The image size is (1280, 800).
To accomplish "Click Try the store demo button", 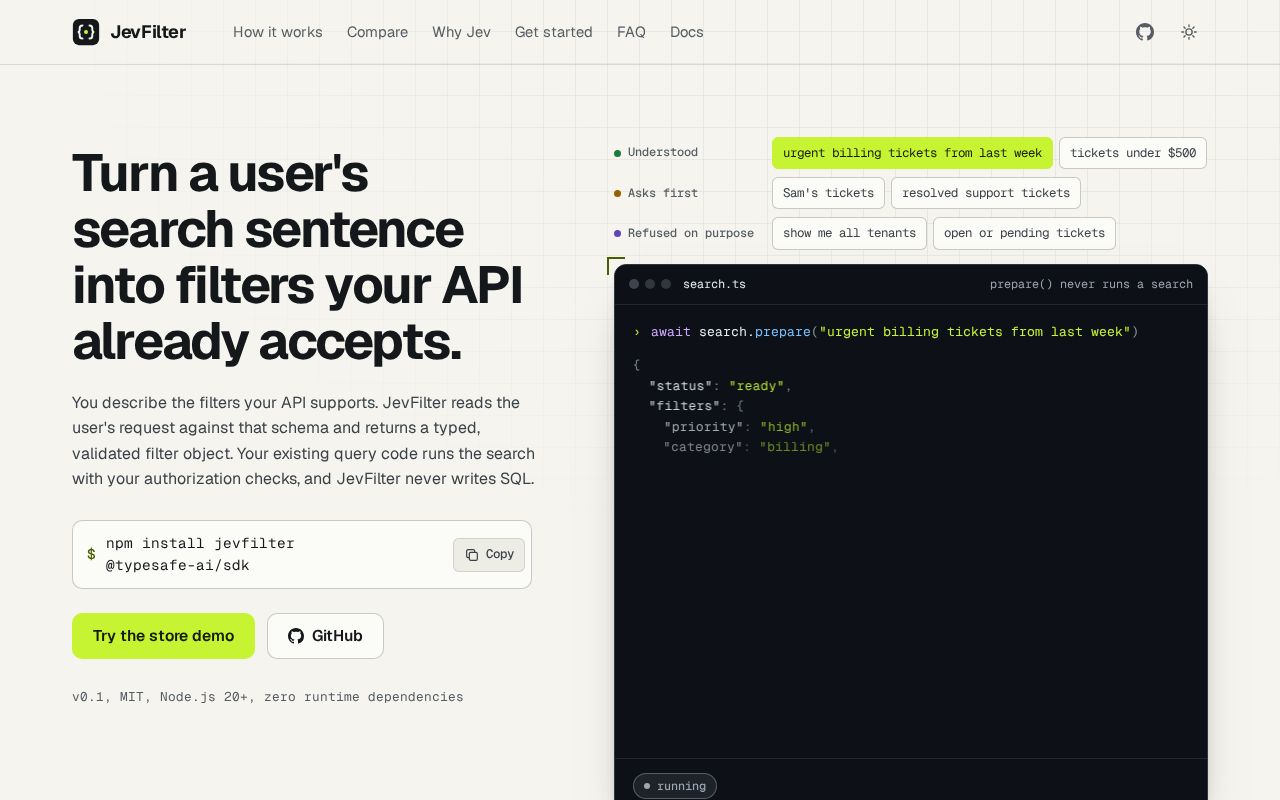I will click(163, 636).
